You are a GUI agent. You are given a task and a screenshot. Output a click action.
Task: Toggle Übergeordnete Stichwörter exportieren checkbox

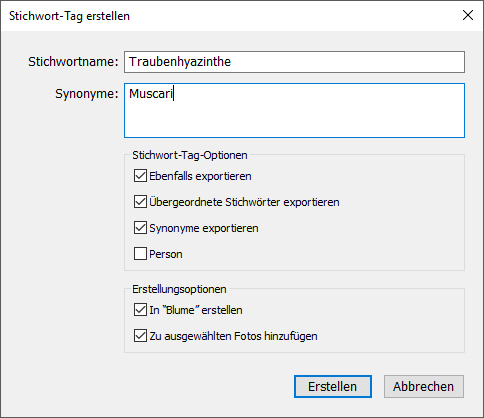coord(140,202)
